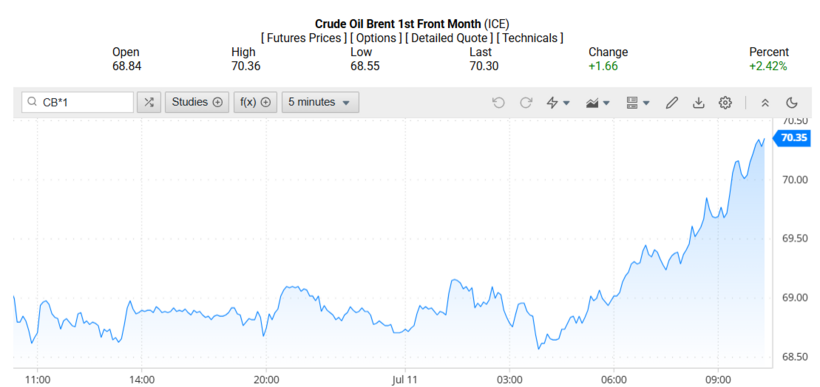Go to the Options link
This screenshot has width=820, height=387.
376,38
